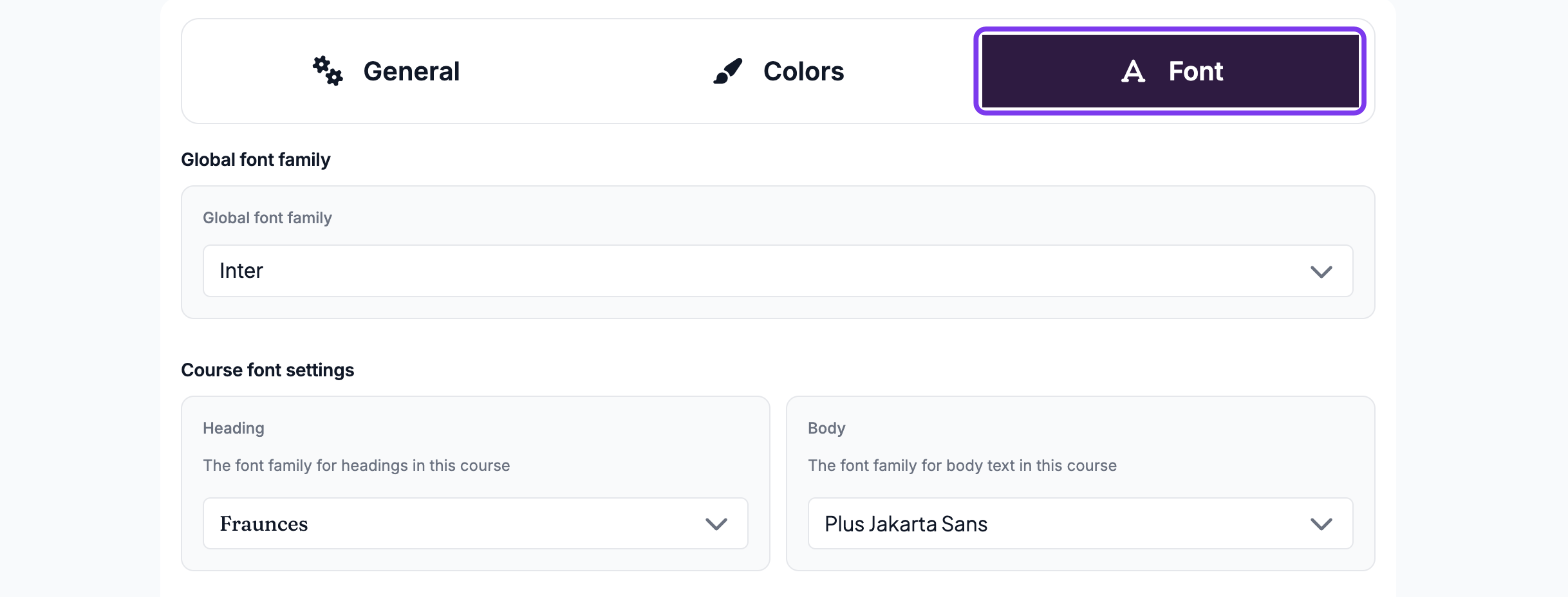Screen dimensions: 1568x597
Task: Click 'The font family for headings in this course'
Action: click(356, 465)
